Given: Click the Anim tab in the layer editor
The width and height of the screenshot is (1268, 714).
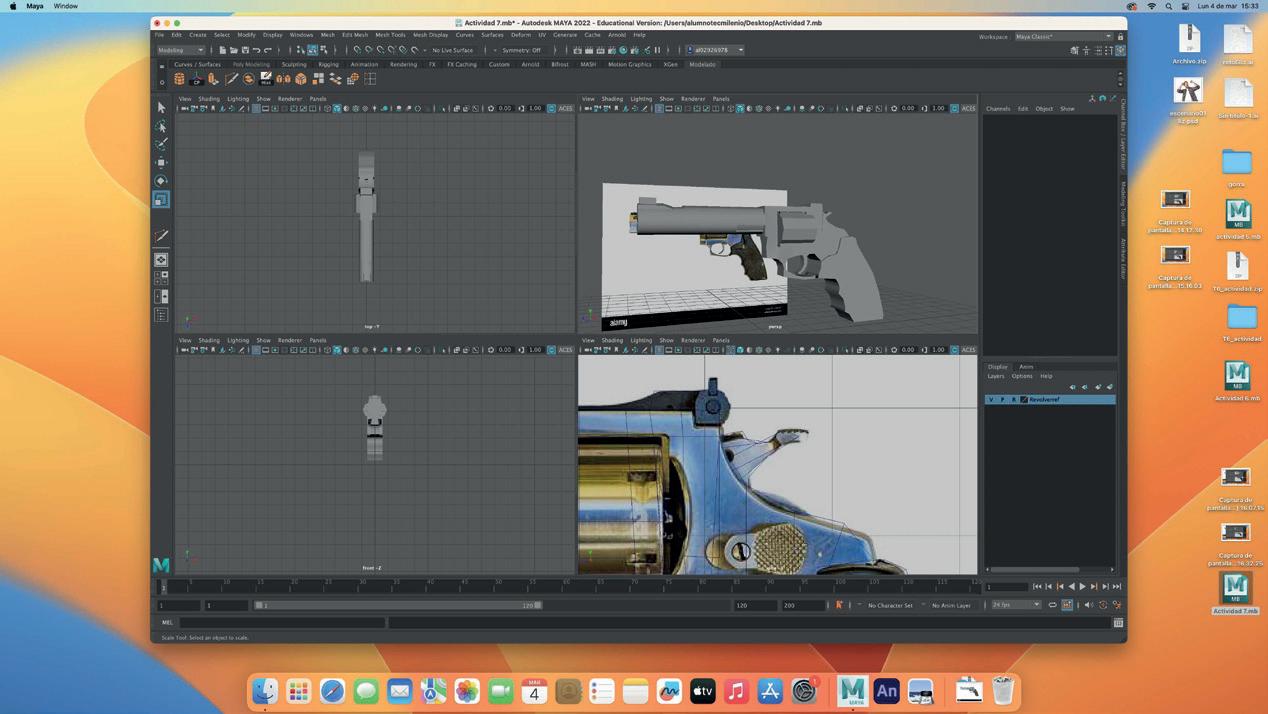Looking at the screenshot, I should tap(1026, 367).
